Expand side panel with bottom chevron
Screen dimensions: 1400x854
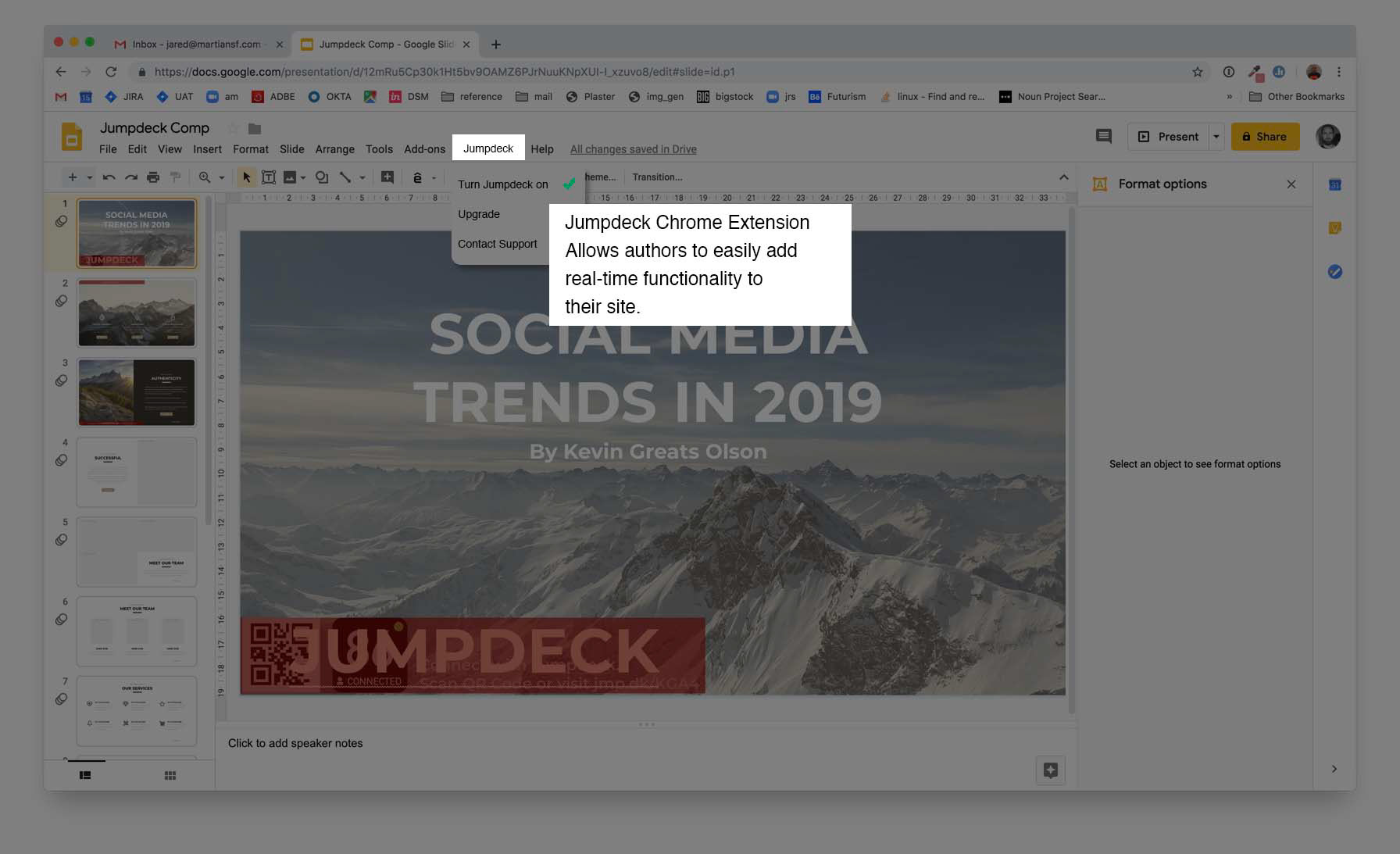(1334, 769)
